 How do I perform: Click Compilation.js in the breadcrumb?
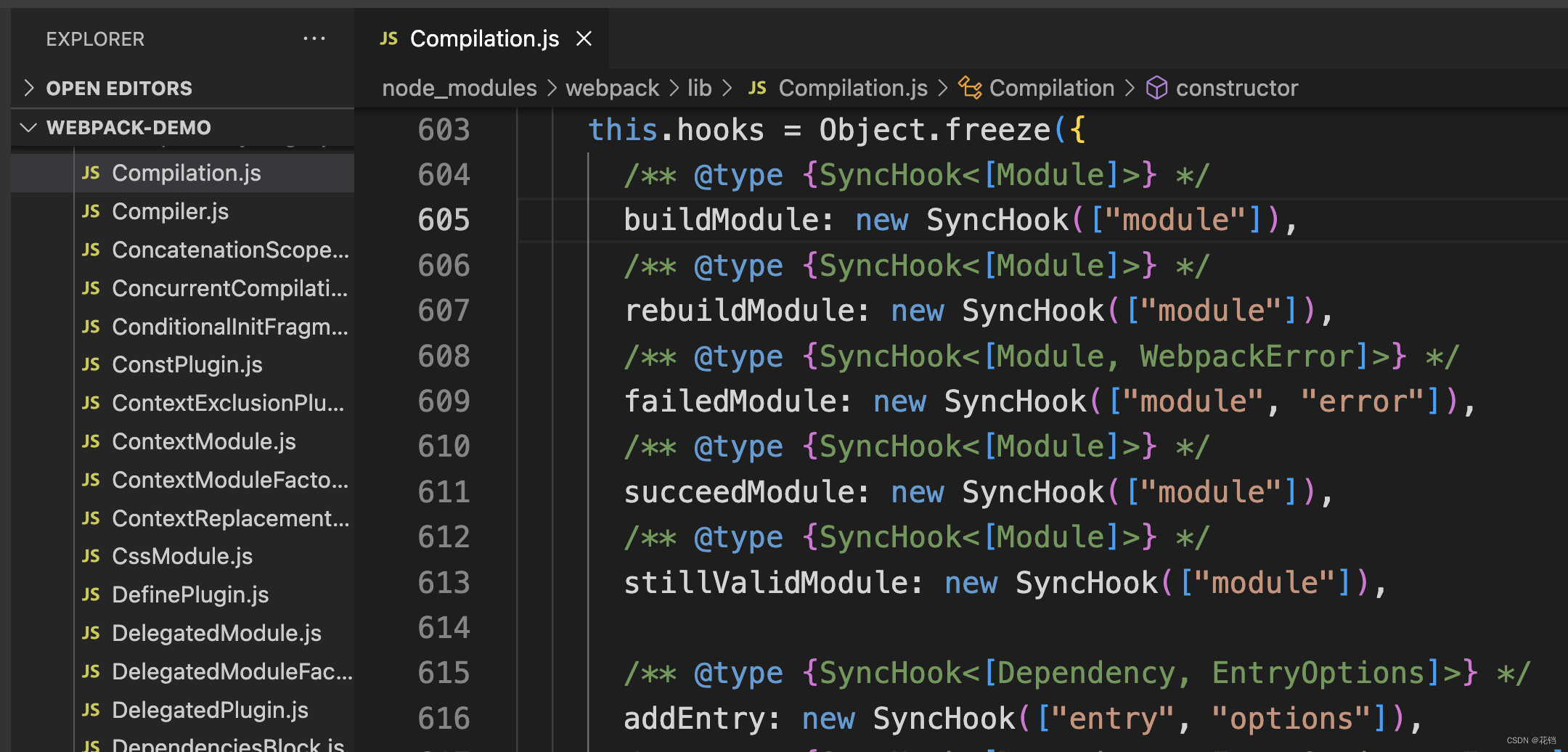click(853, 88)
